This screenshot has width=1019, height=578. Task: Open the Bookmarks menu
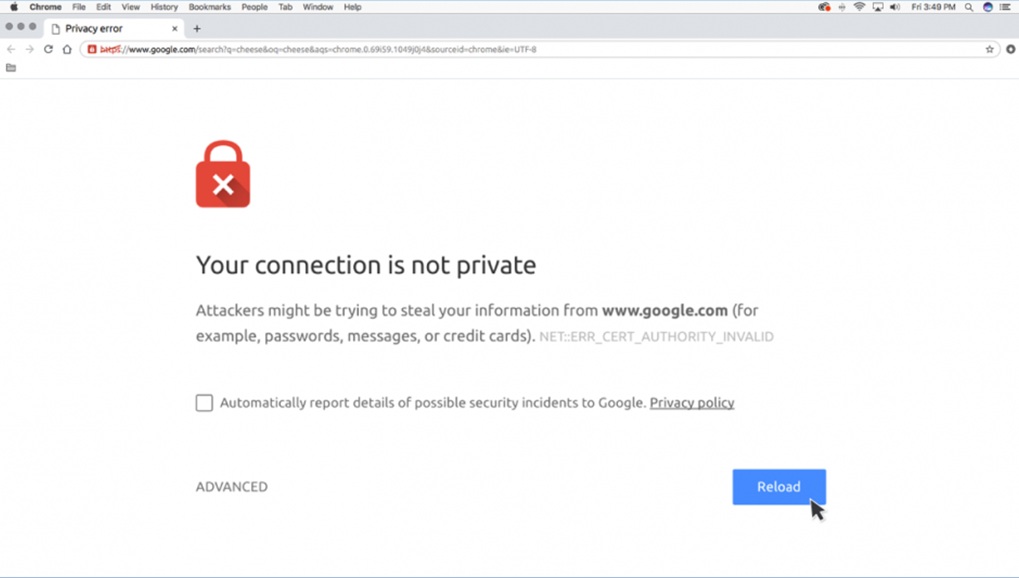[x=210, y=7]
